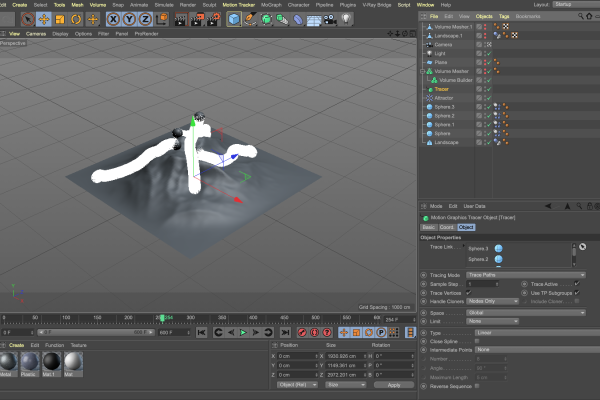Enable the Close Spline checkbox
This screenshot has height=400, width=600.
tap(477, 341)
